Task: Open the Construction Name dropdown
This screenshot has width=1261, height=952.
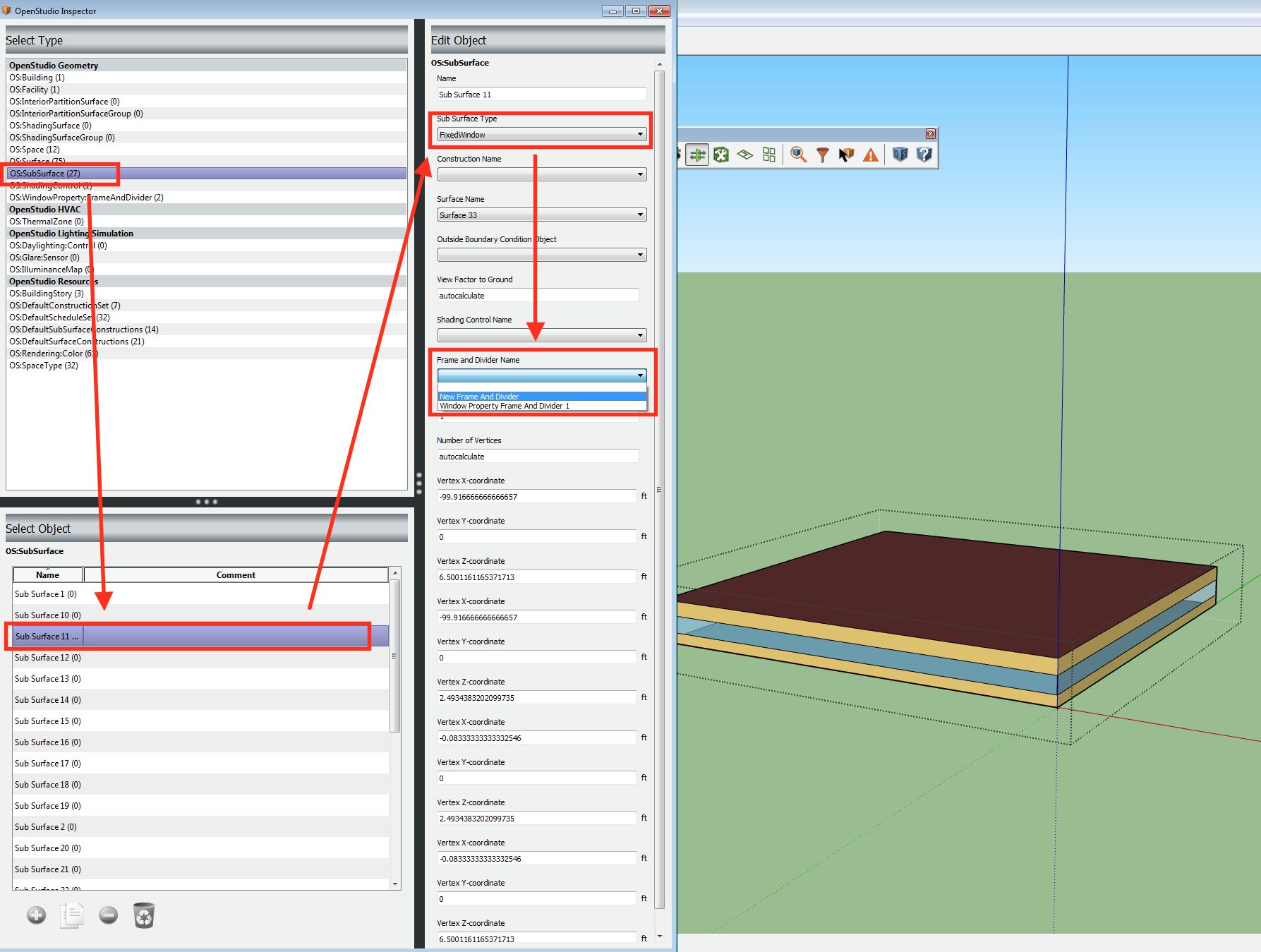Action: (x=541, y=174)
